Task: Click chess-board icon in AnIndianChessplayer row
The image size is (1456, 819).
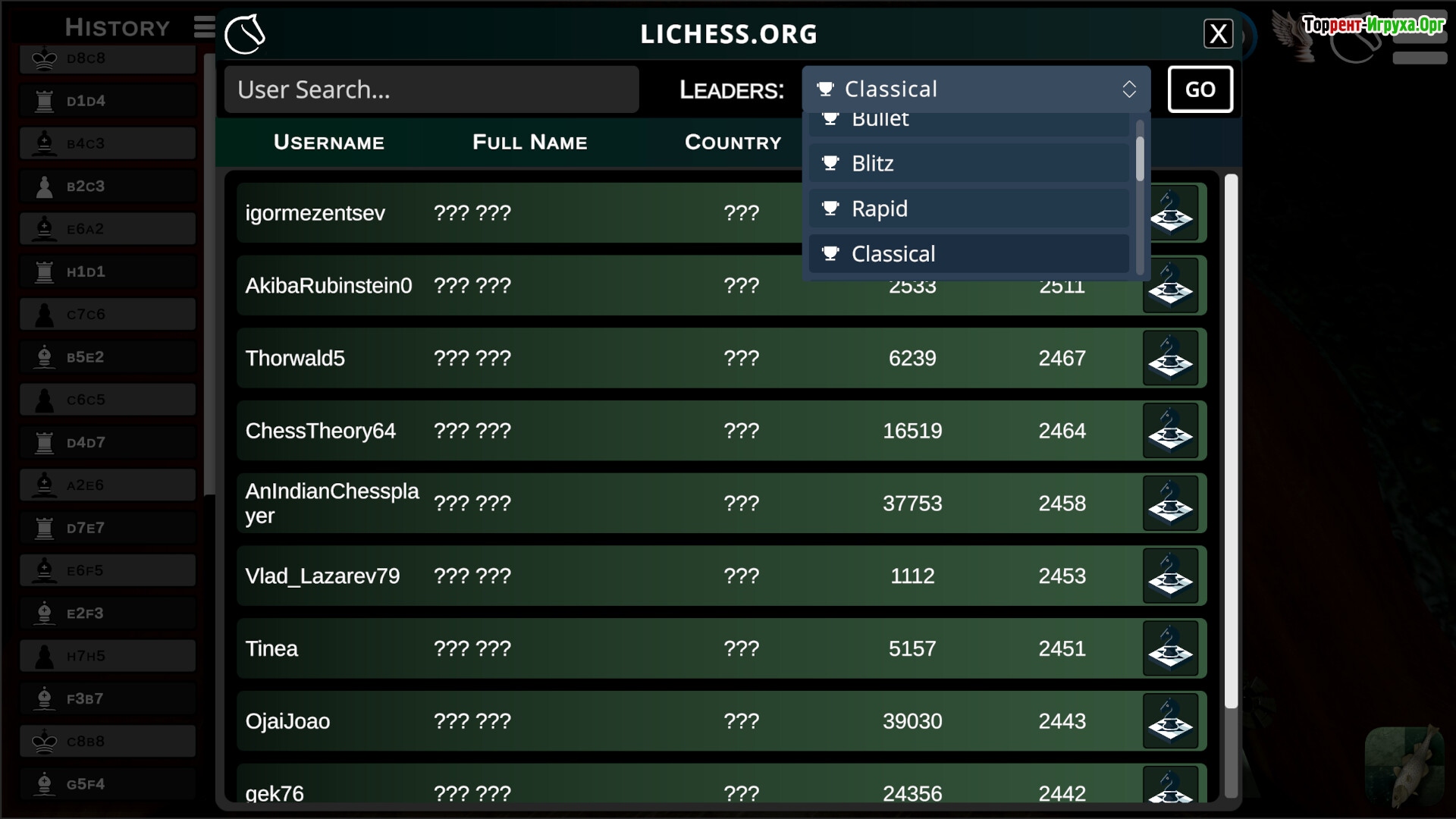Action: coord(1170,504)
